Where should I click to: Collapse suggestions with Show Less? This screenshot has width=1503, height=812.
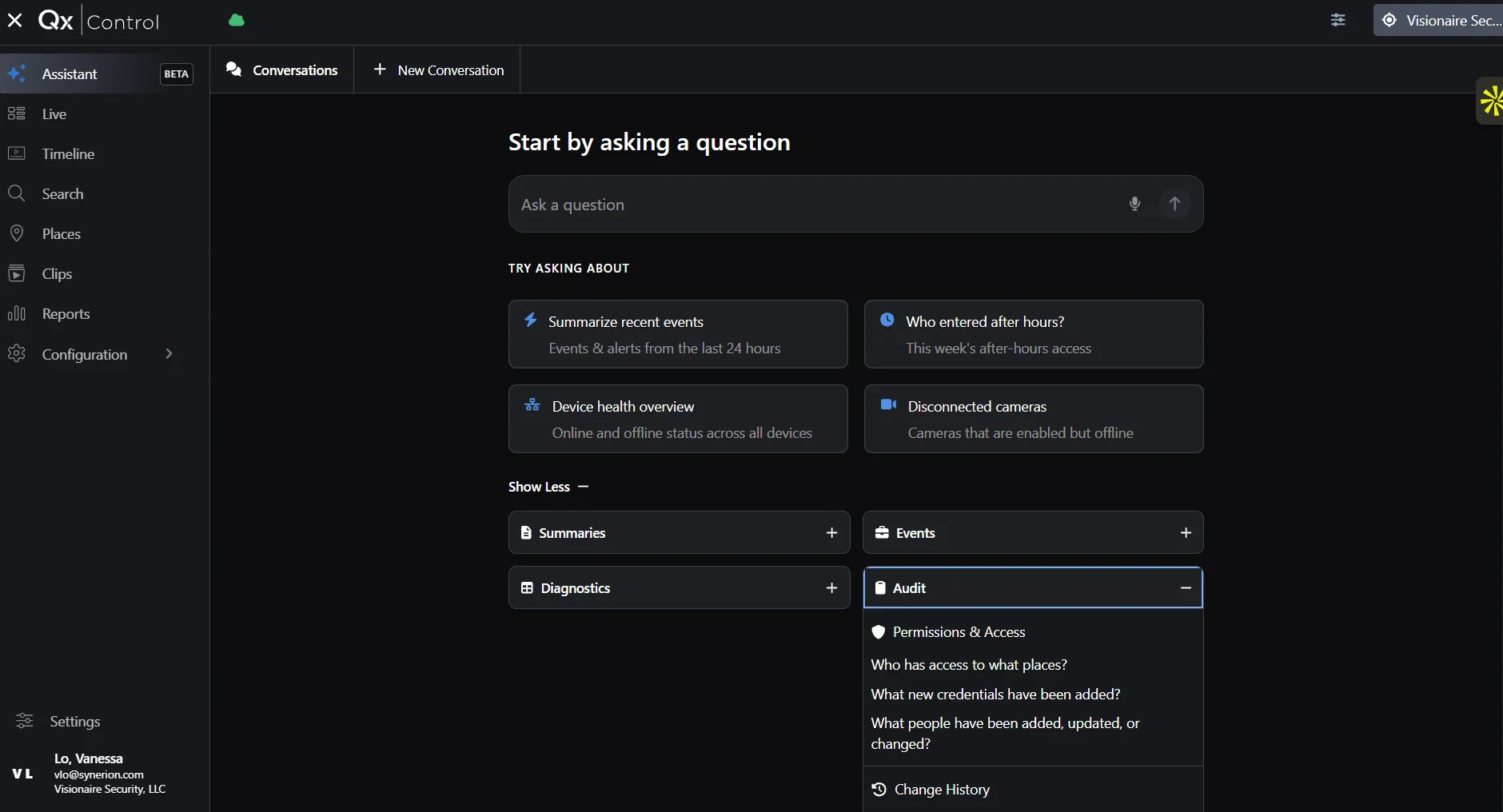point(548,487)
